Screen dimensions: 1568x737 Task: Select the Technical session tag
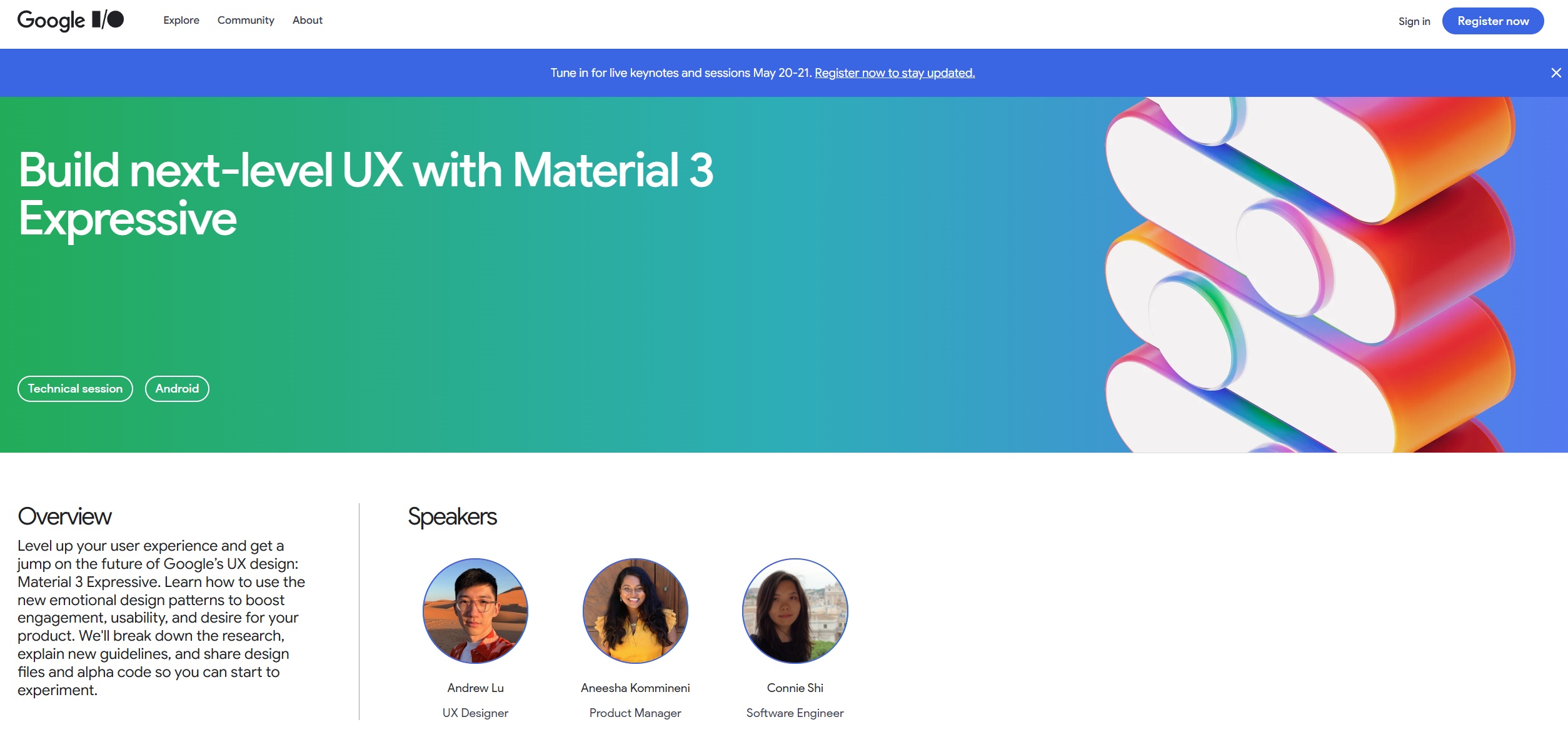pyautogui.click(x=75, y=389)
